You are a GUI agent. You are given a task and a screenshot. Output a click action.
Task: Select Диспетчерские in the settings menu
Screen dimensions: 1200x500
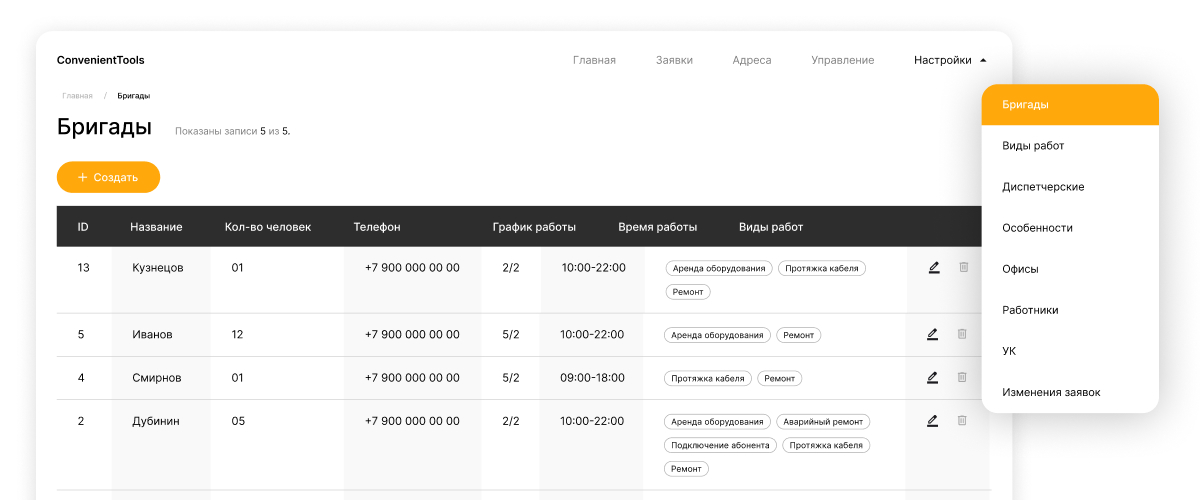(1070, 187)
